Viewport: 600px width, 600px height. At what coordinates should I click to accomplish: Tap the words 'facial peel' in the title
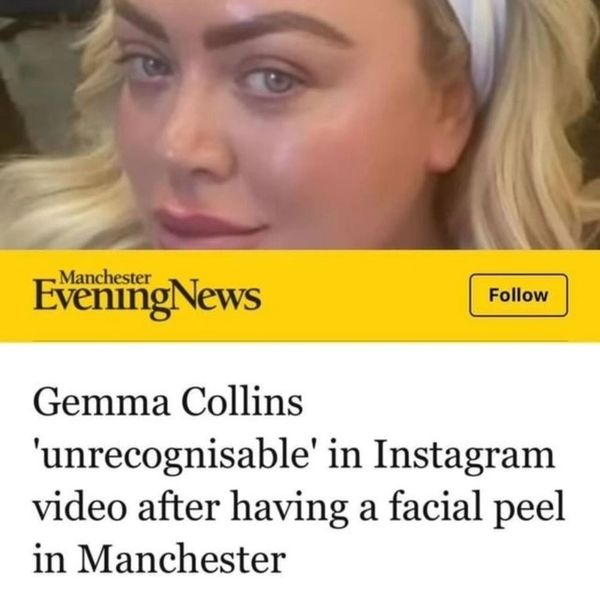click(477, 507)
